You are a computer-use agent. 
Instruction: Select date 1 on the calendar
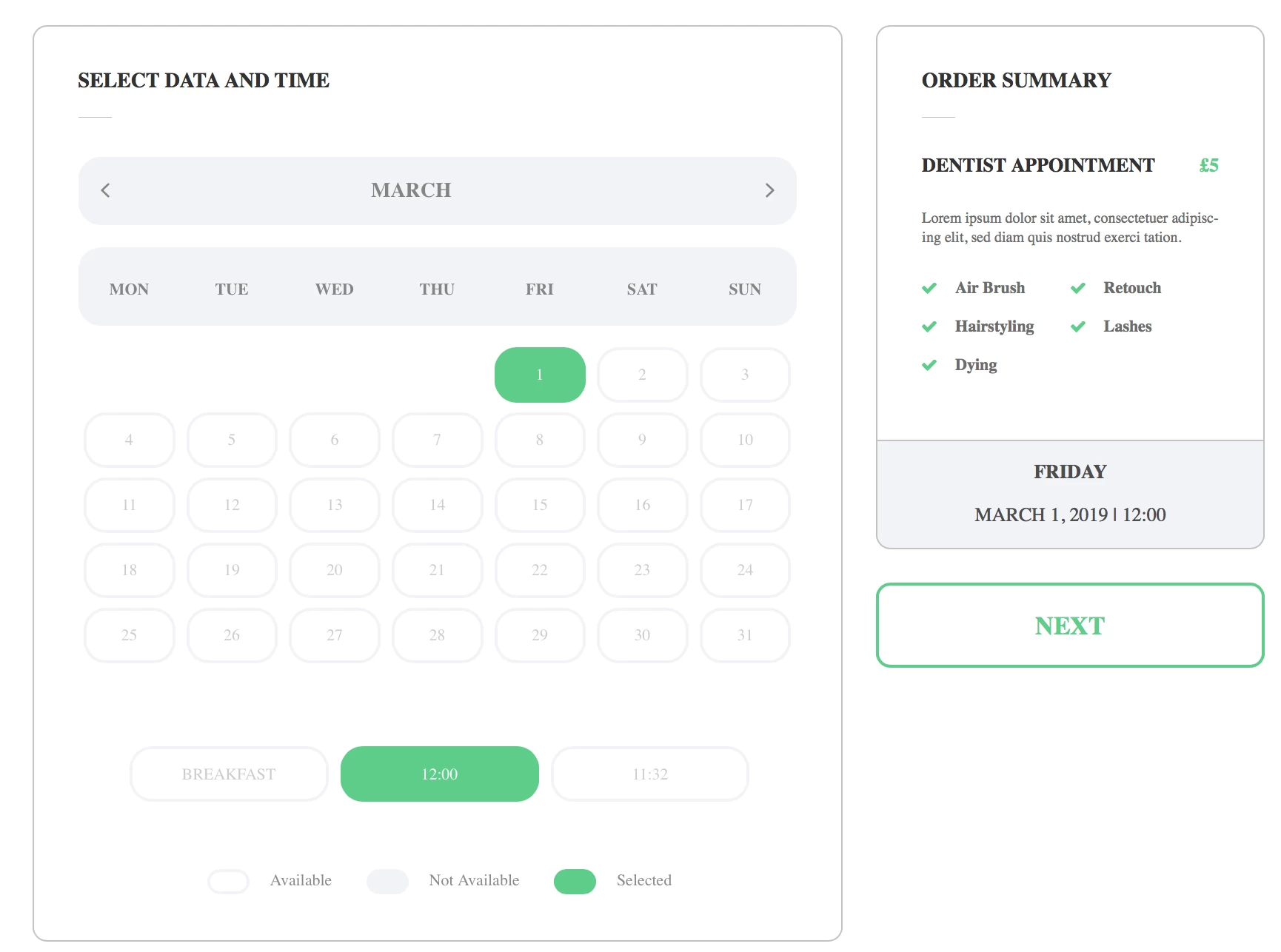tap(540, 375)
